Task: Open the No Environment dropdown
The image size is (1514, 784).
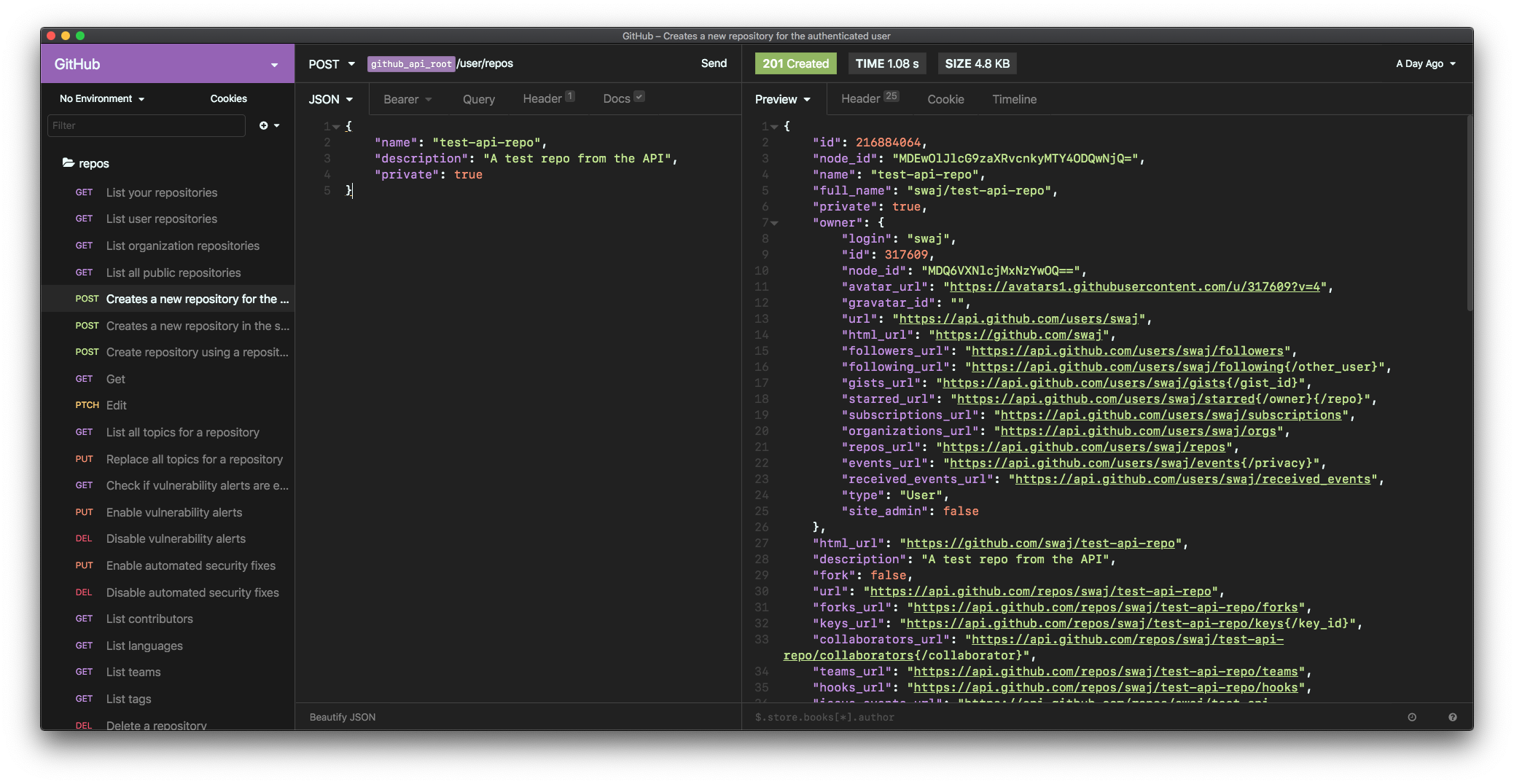Action: 102,98
